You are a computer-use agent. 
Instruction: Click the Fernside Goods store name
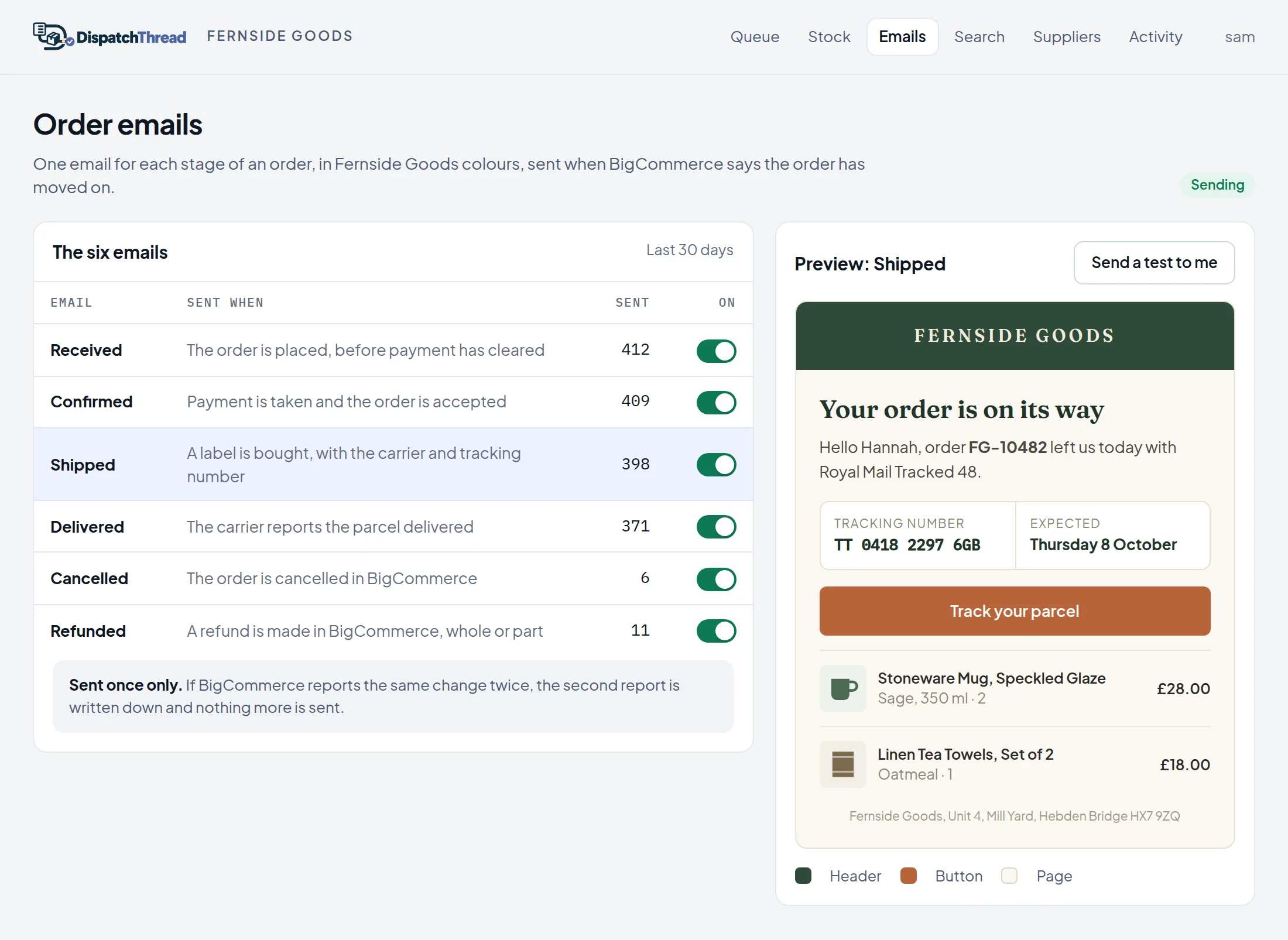coord(280,36)
